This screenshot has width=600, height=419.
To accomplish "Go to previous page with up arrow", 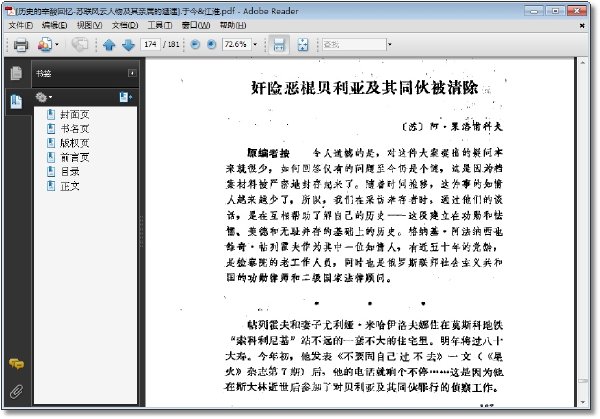I will 109,45.
